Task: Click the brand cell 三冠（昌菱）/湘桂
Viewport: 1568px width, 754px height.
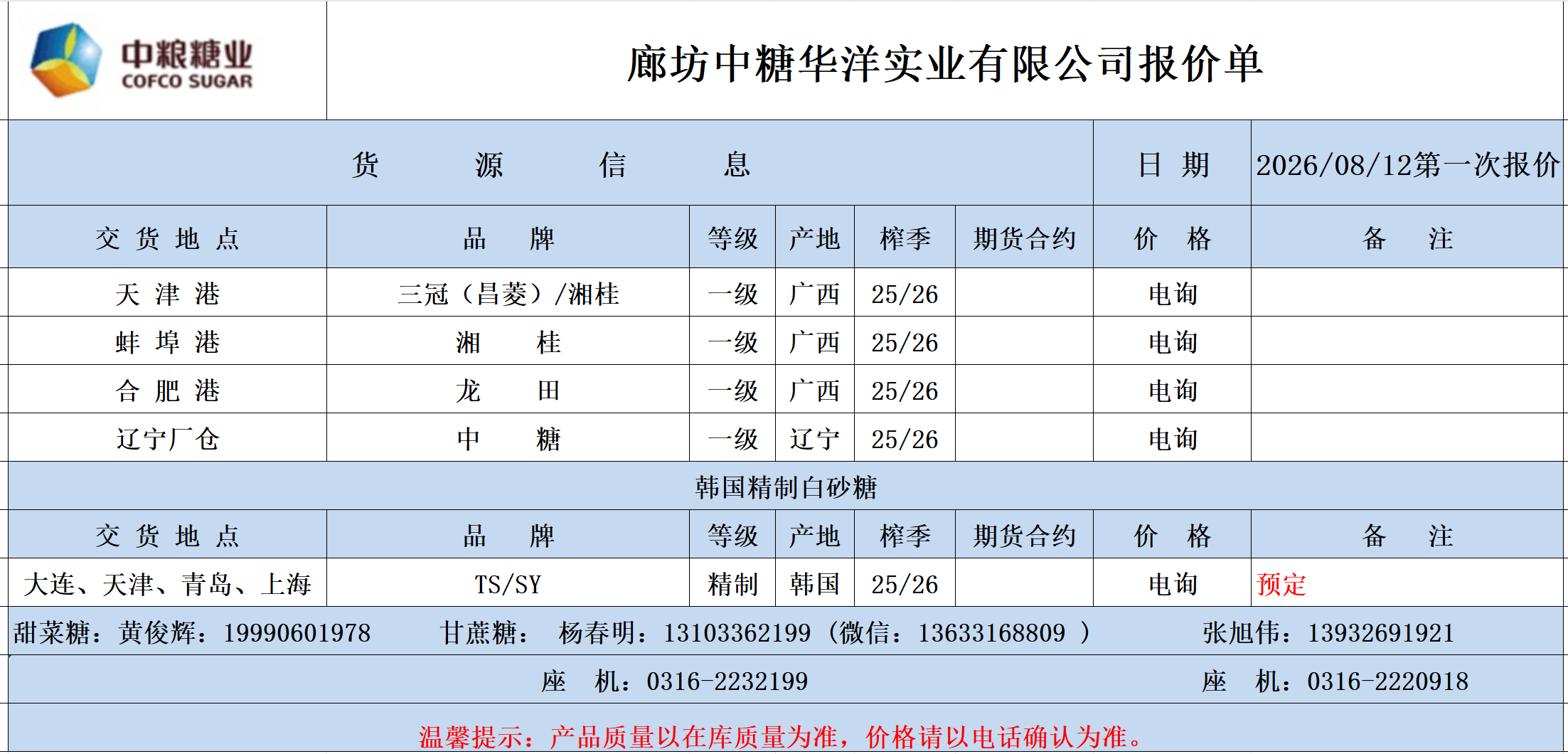Action: click(508, 294)
